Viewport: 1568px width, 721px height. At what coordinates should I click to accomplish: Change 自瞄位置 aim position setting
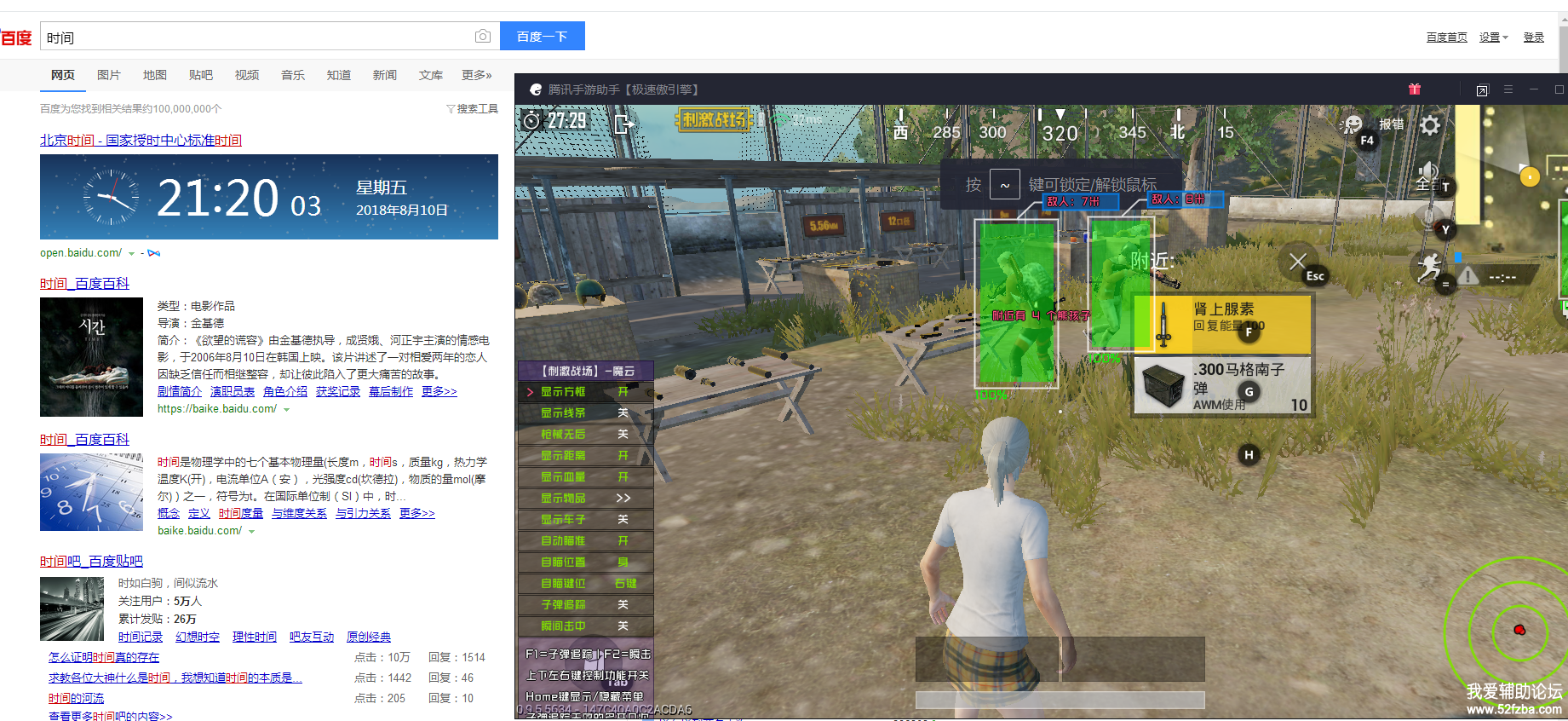(x=586, y=562)
